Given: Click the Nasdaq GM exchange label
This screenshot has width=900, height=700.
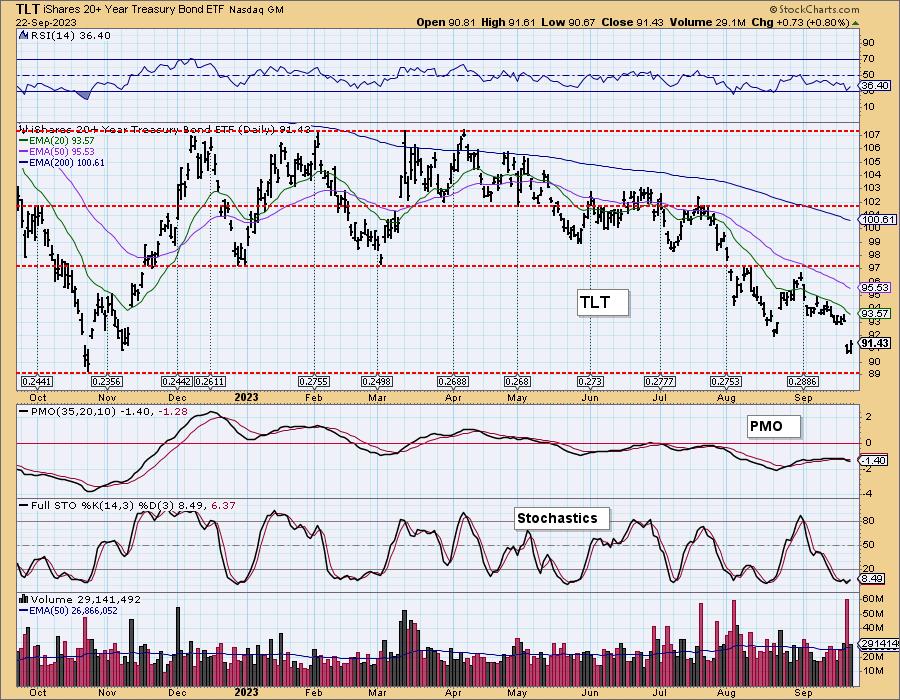Looking at the screenshot, I should tap(257, 10).
